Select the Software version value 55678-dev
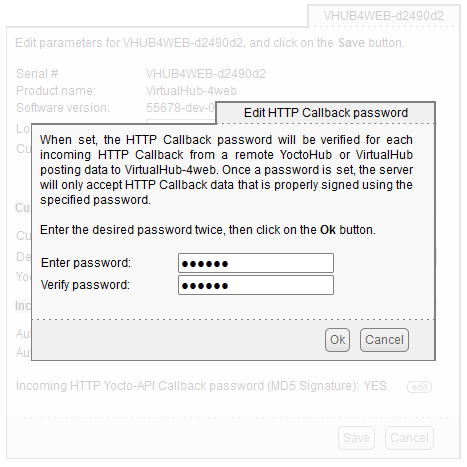Viewport: 467px width, 467px height. 180,108
